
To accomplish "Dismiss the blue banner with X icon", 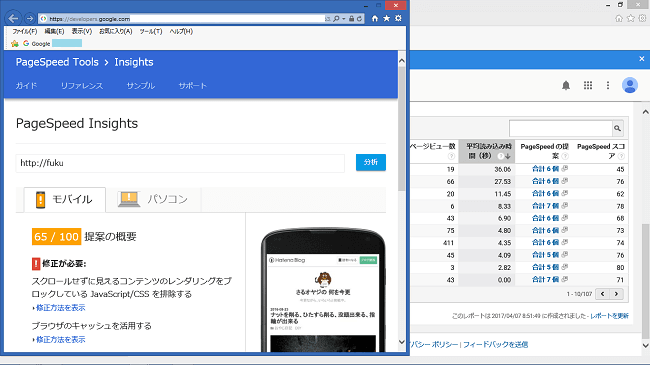I will 642,59.
